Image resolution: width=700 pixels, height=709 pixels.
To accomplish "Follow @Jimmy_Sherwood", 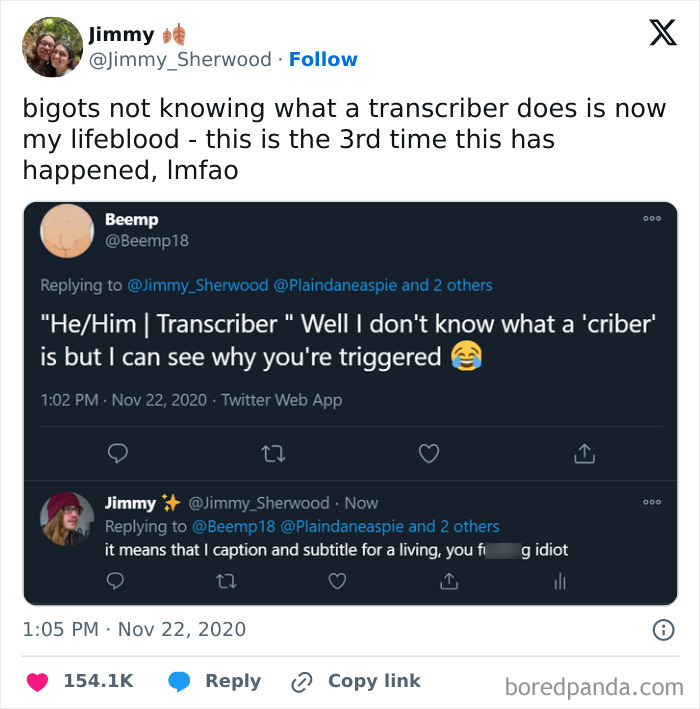I will click(323, 59).
